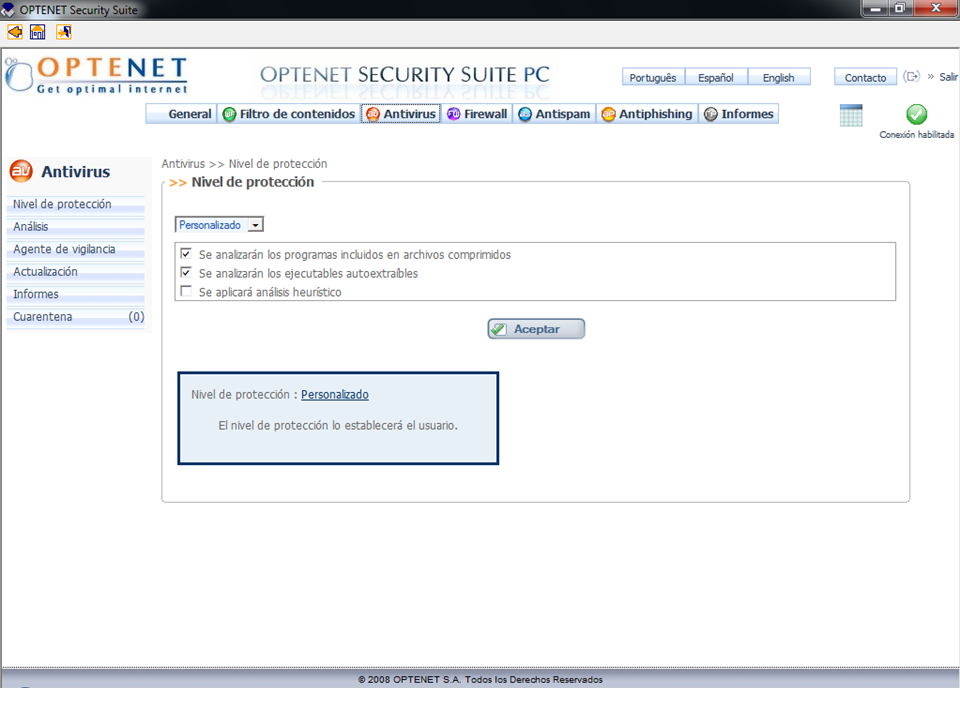
Task: Click the Salir logout icon
Action: click(x=911, y=77)
